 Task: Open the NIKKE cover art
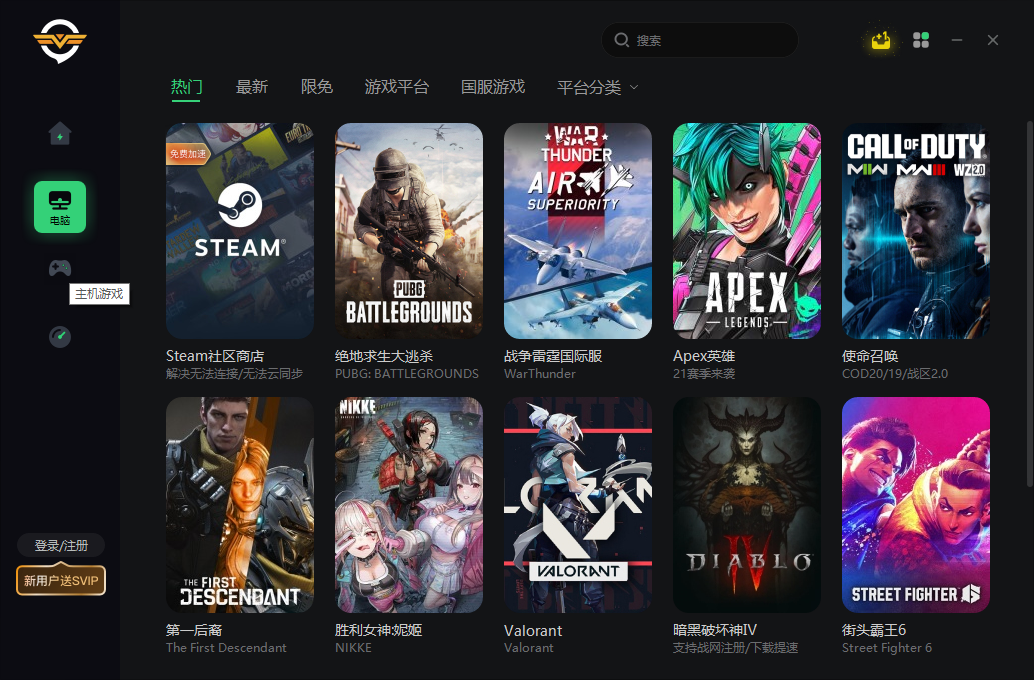click(x=409, y=505)
